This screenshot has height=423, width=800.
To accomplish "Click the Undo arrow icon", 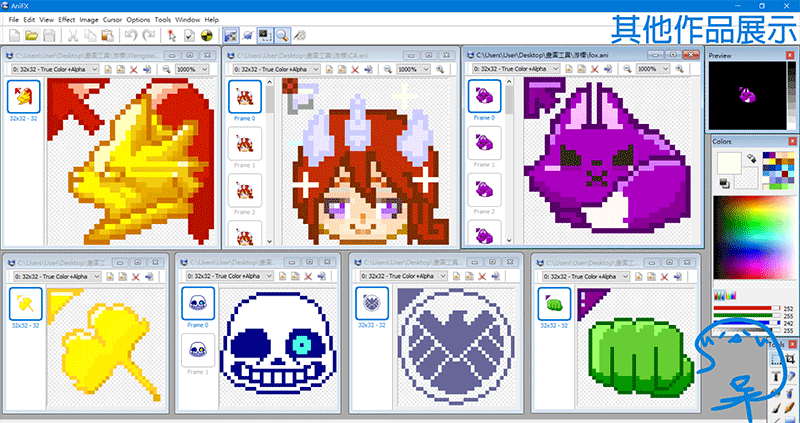I will (131, 35).
